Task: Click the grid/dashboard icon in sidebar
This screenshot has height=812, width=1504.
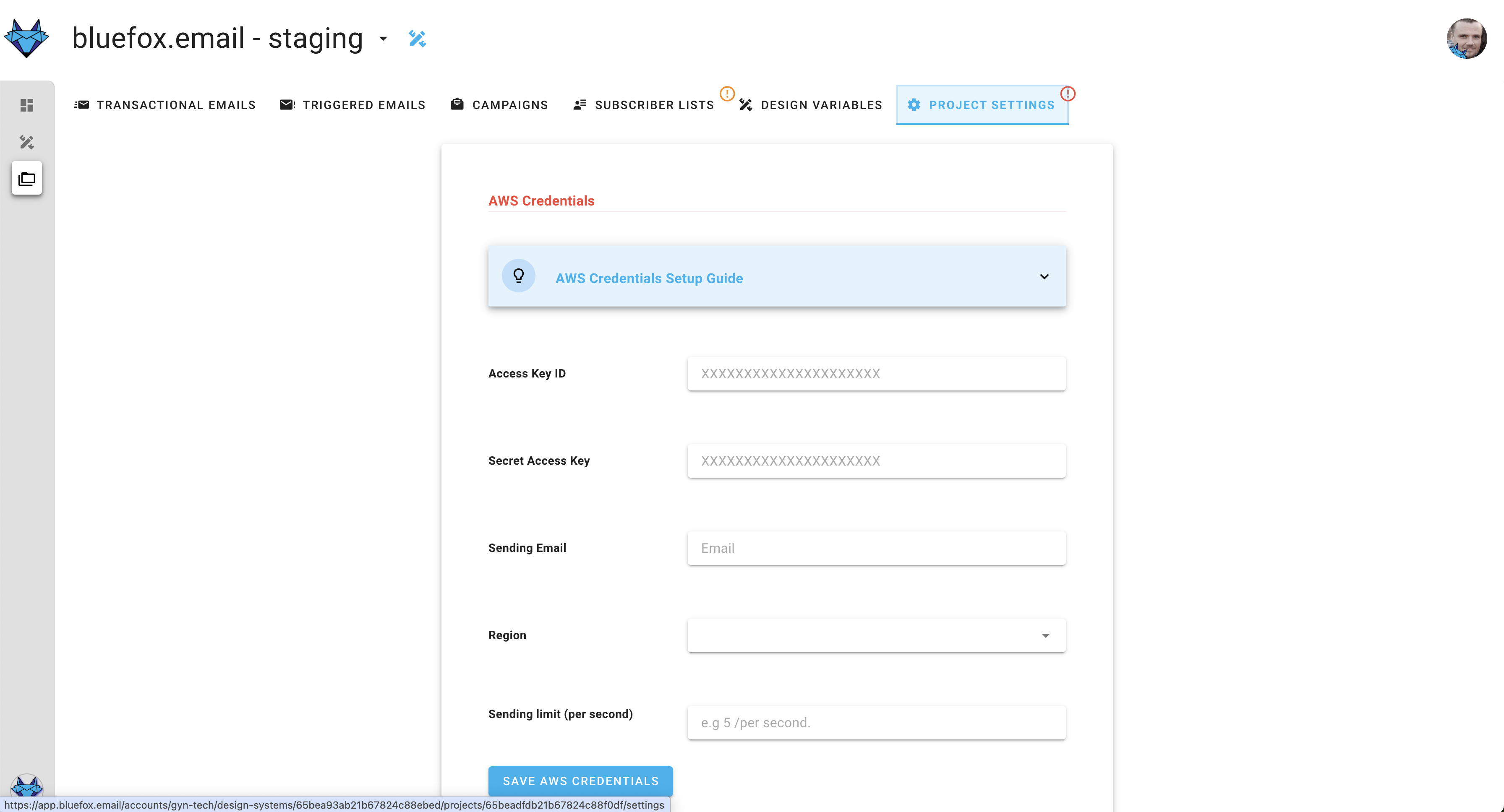Action: click(27, 104)
